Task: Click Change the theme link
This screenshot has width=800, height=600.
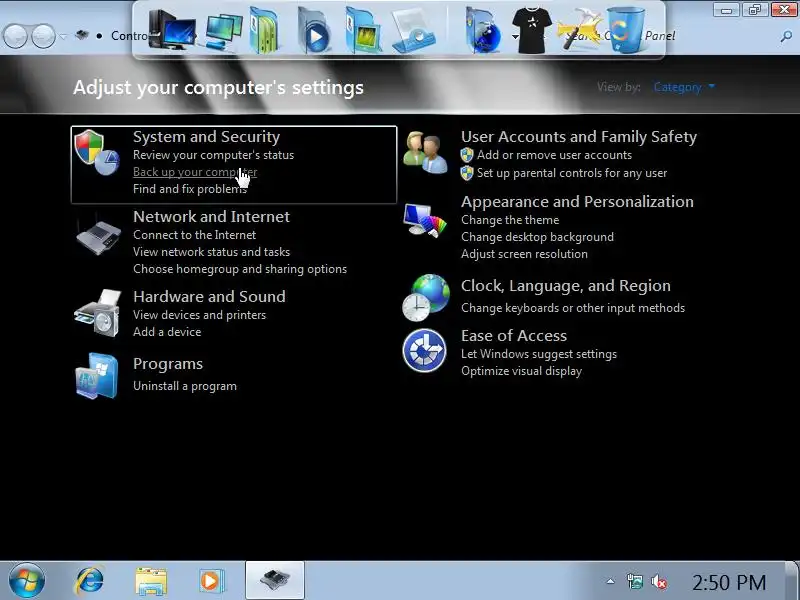Action: [510, 220]
